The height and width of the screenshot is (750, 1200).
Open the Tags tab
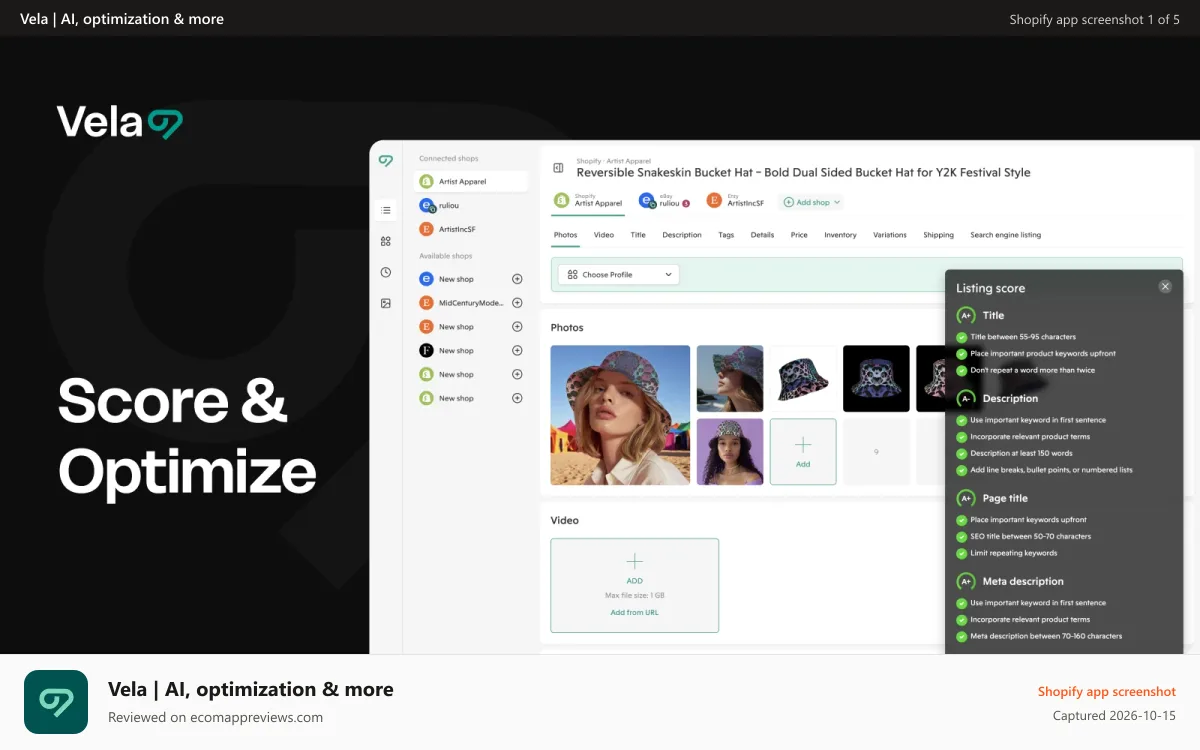point(726,235)
